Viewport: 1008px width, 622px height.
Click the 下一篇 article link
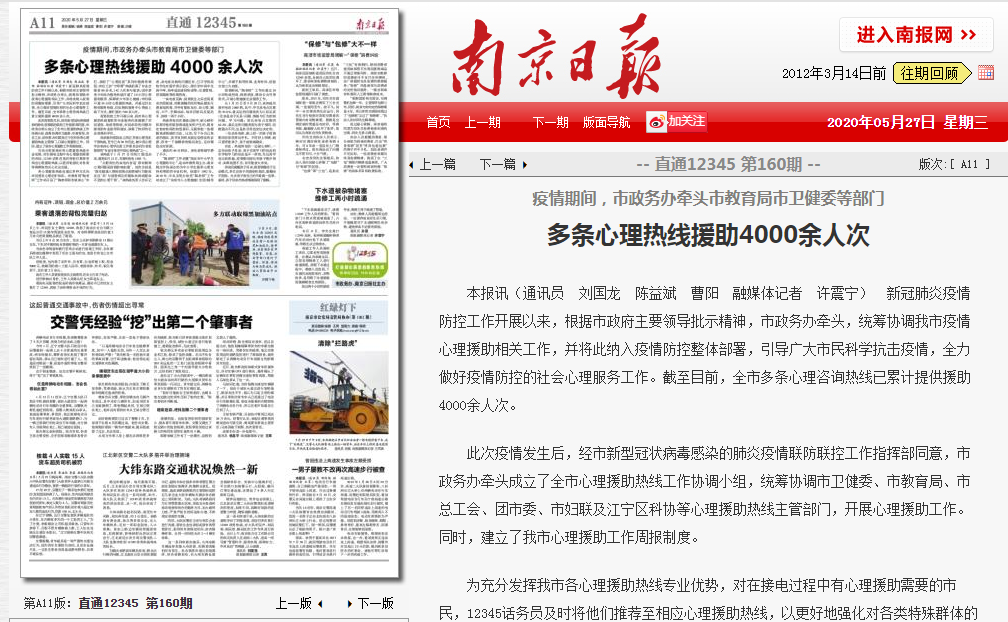click(498, 164)
